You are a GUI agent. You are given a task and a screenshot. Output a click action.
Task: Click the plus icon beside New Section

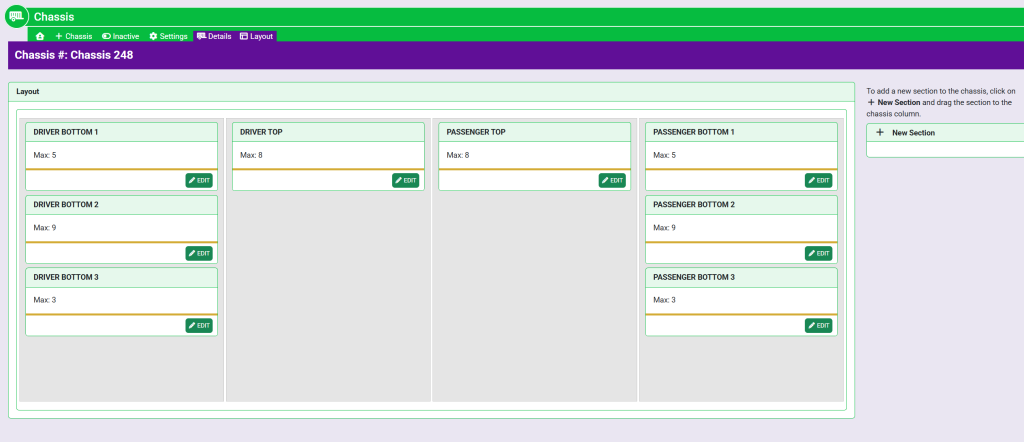pyautogui.click(x=880, y=132)
